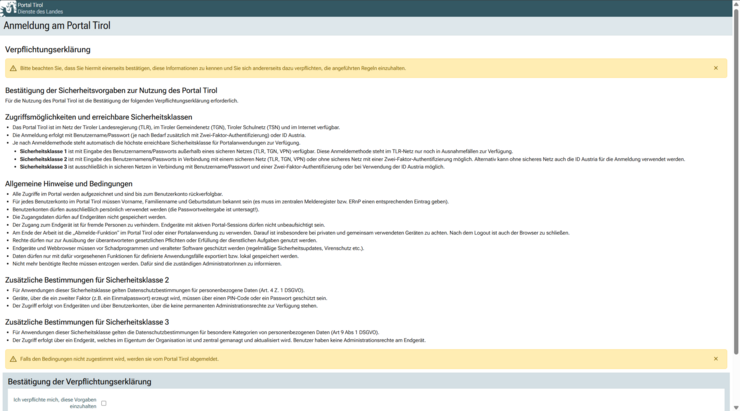The image size is (740, 411).
Task: Click 'Dienste des Landes' subtitle in header
Action: [40, 12]
